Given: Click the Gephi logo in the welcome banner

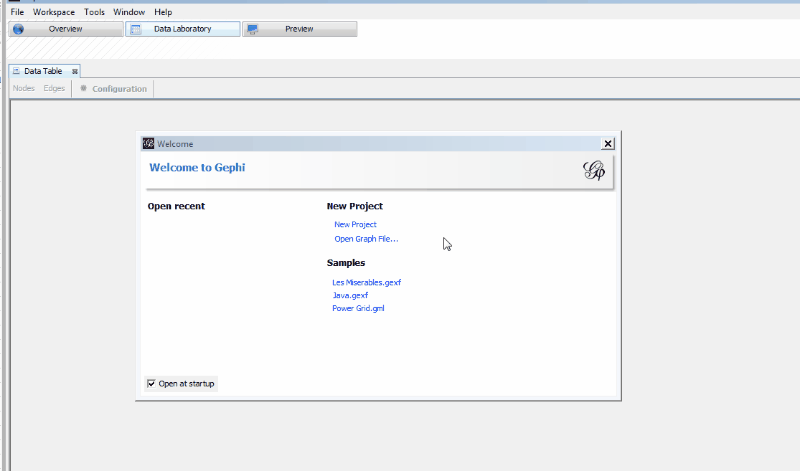Looking at the screenshot, I should point(594,170).
